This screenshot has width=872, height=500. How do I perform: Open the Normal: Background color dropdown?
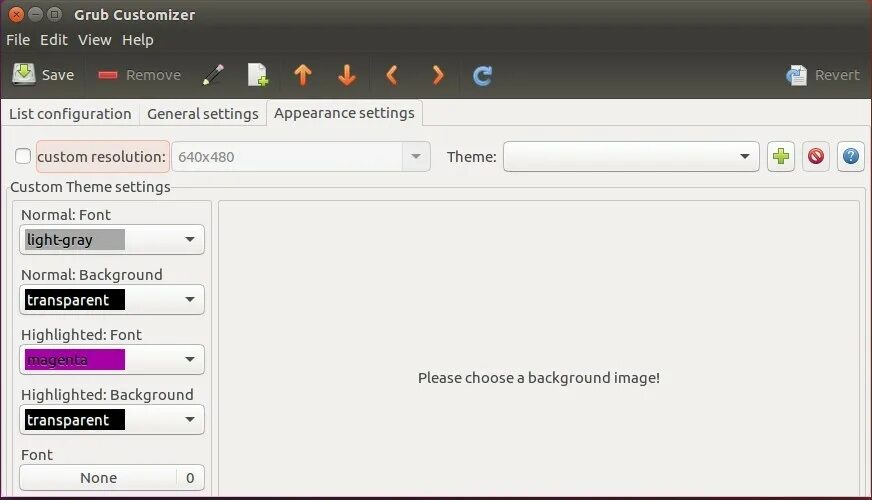[x=112, y=300]
